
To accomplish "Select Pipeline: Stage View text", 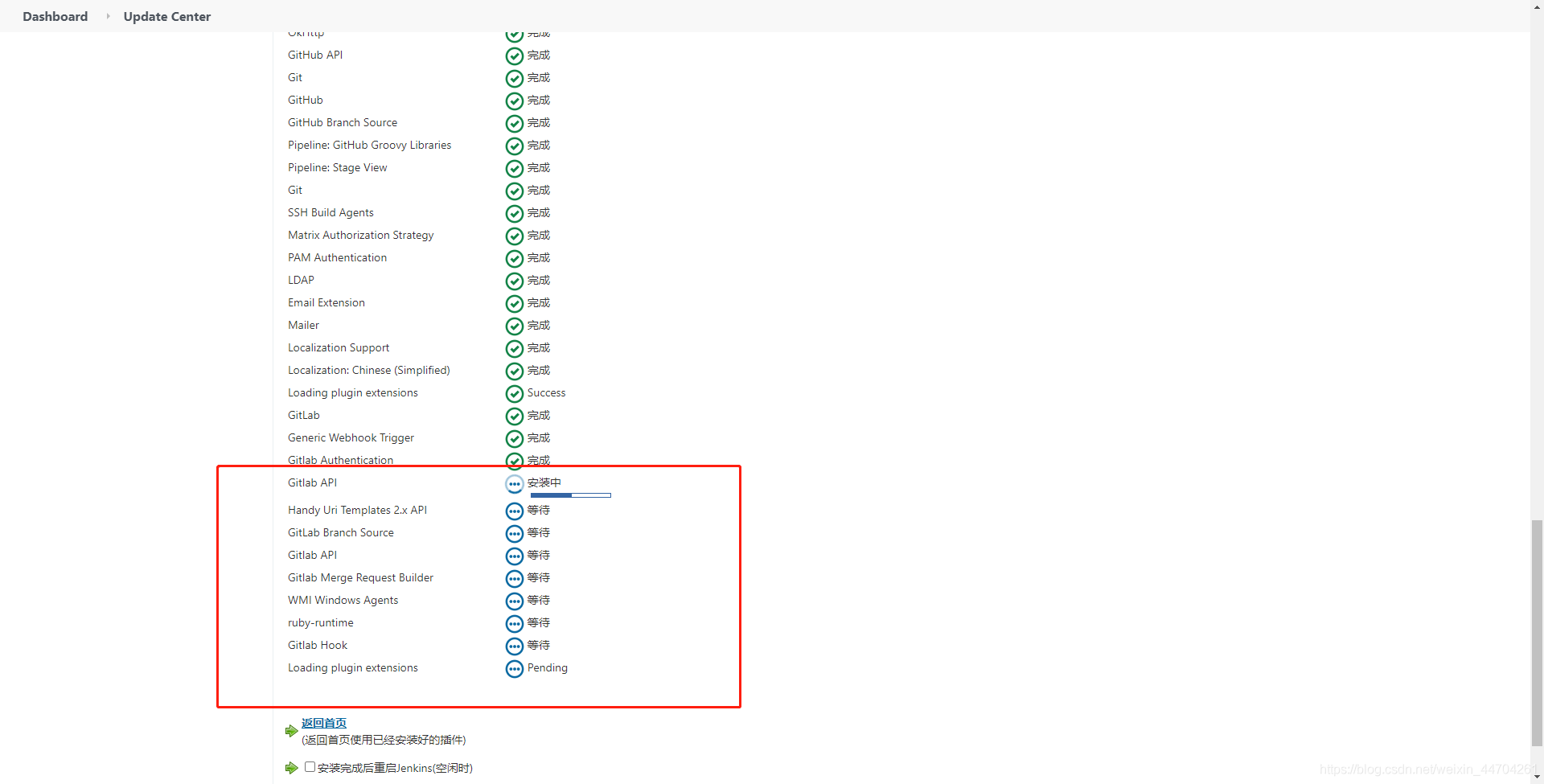I will (338, 167).
